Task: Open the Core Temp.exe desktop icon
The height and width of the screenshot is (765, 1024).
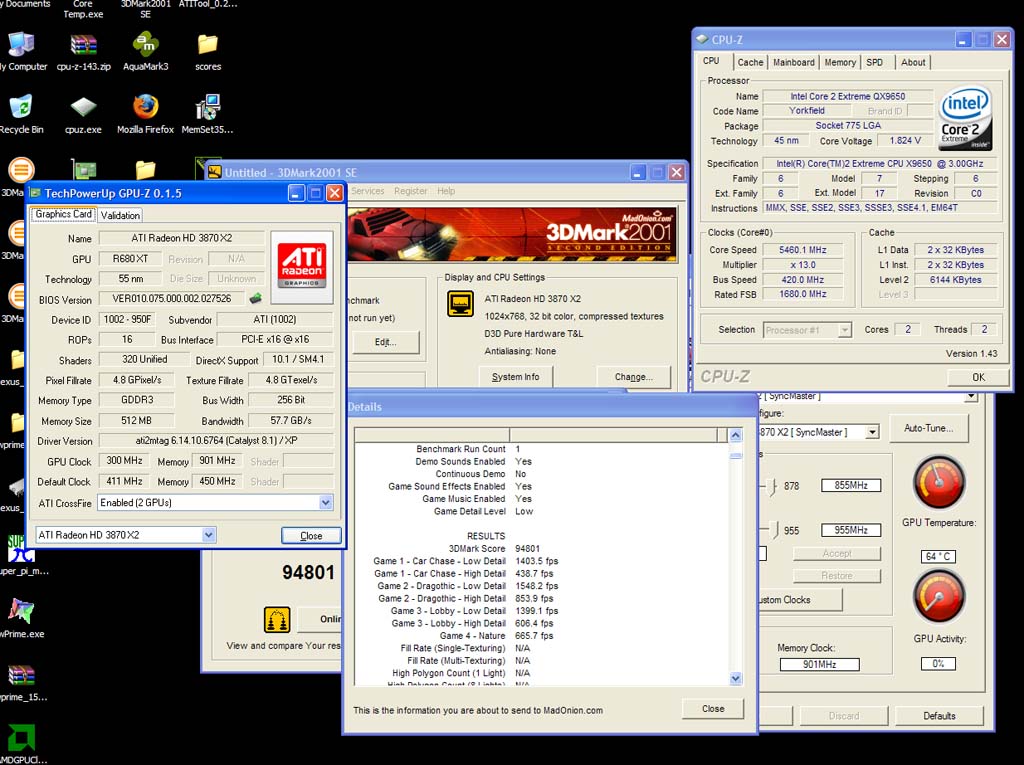Action: (83, 9)
